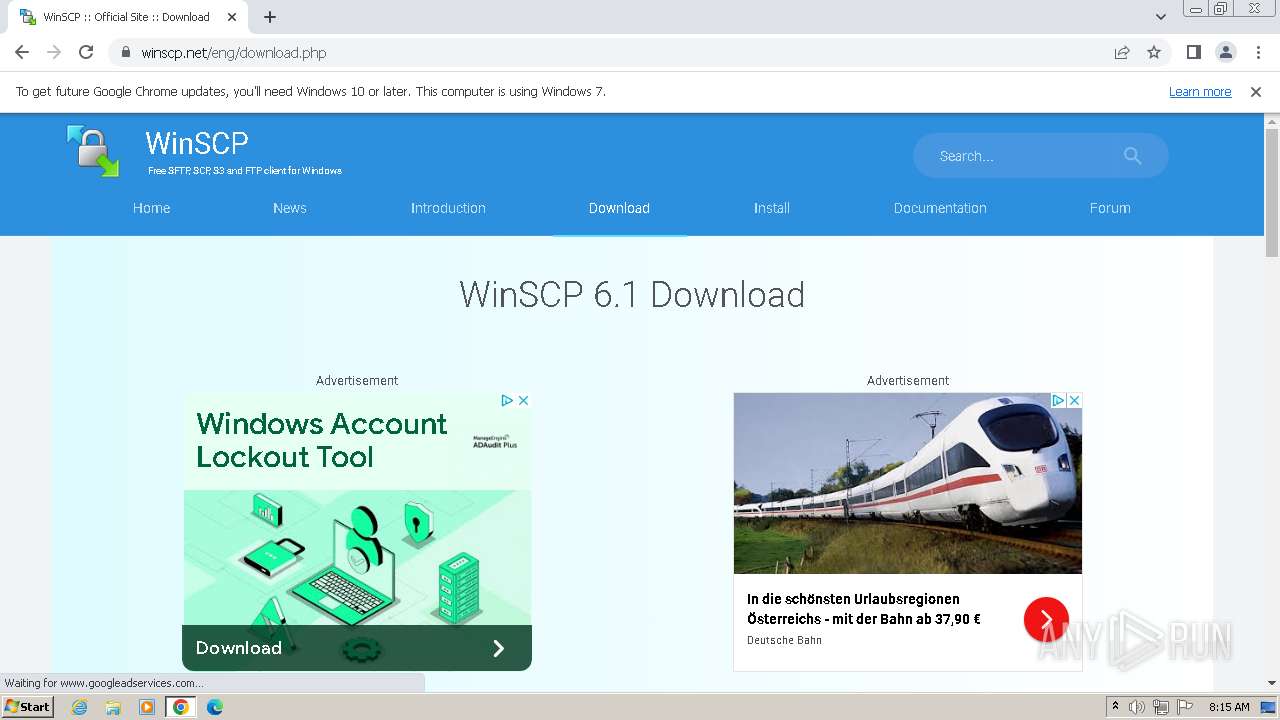Click the WinSCP 6.1 Download heading
The height and width of the screenshot is (720, 1280).
pyautogui.click(x=632, y=295)
